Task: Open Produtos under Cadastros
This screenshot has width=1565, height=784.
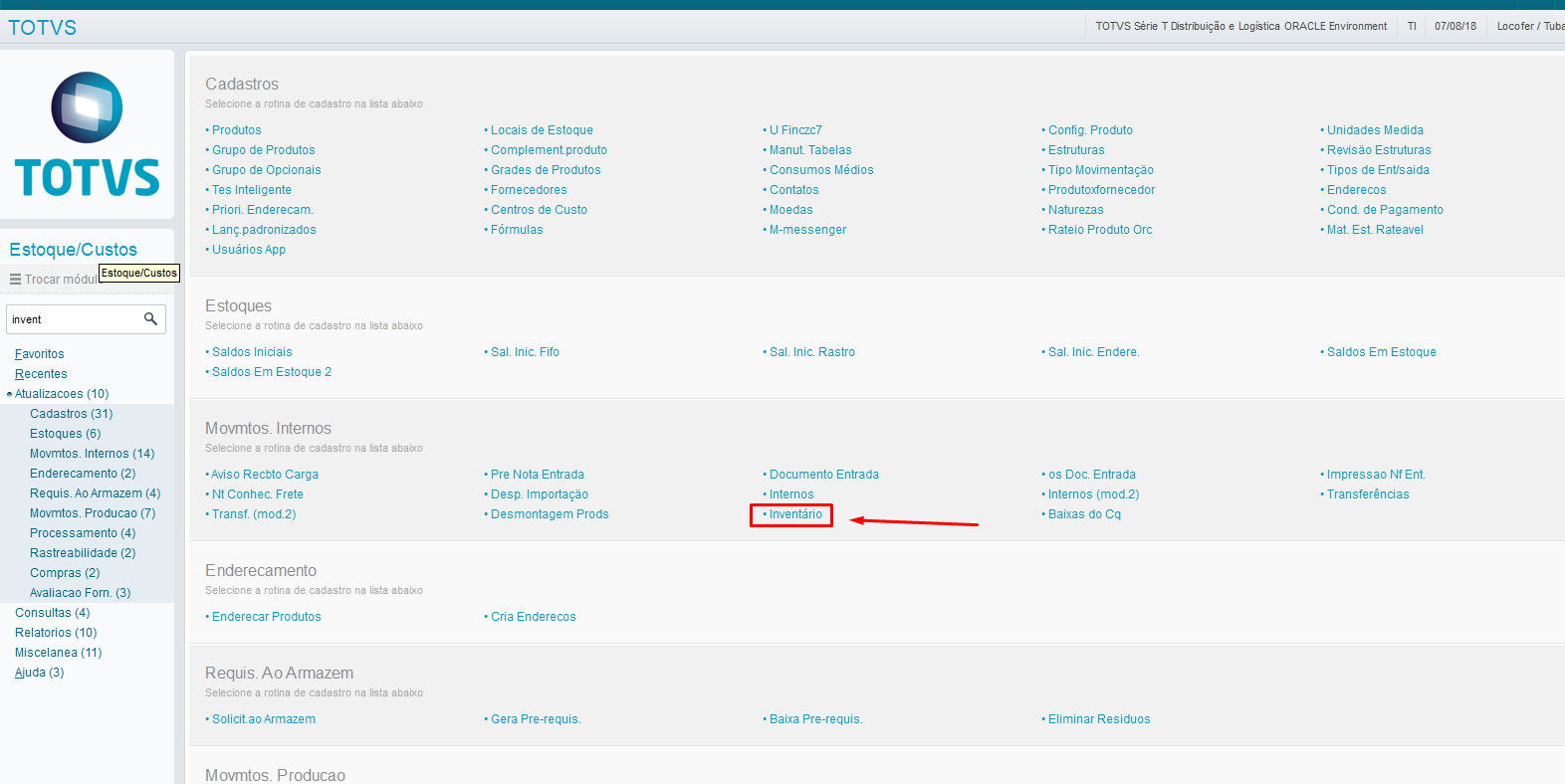Action: click(x=236, y=130)
